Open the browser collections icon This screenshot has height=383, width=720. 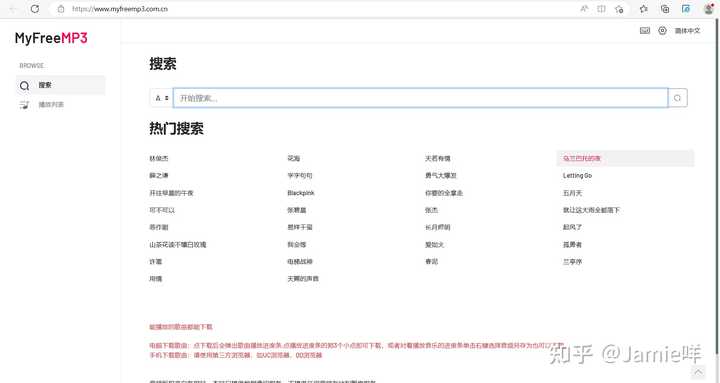[x=665, y=9]
